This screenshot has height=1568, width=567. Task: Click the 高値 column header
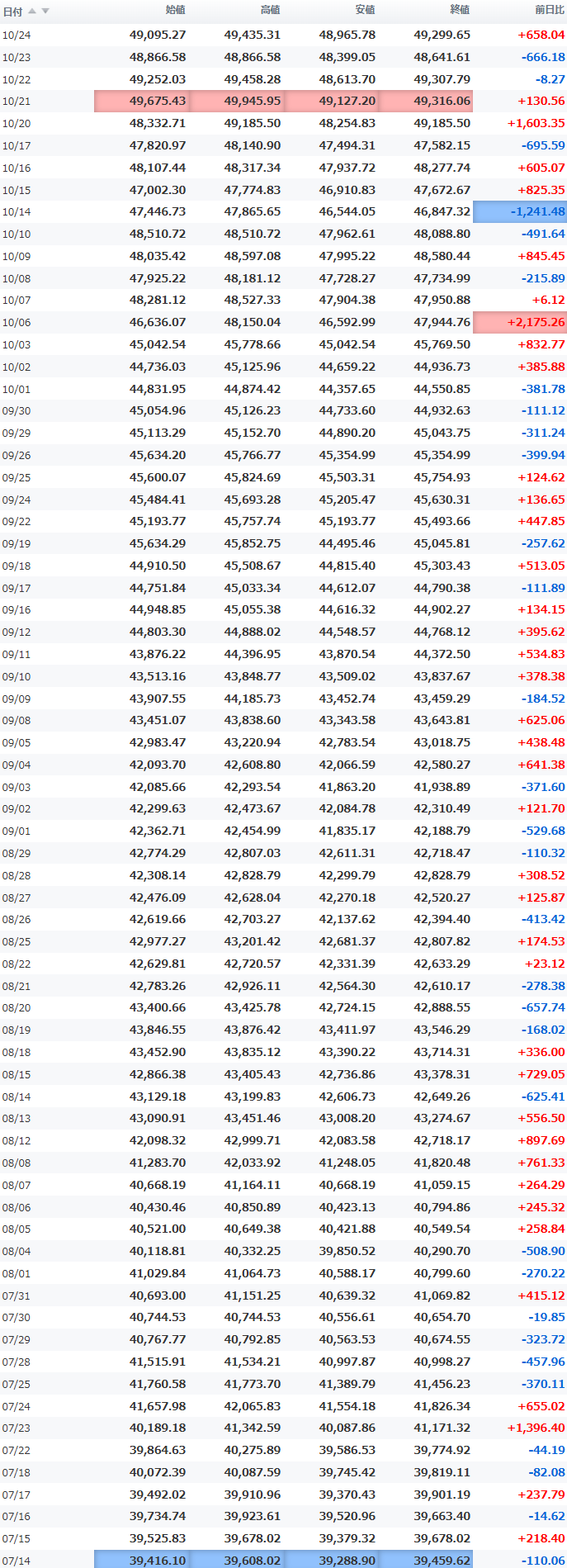tap(270, 10)
